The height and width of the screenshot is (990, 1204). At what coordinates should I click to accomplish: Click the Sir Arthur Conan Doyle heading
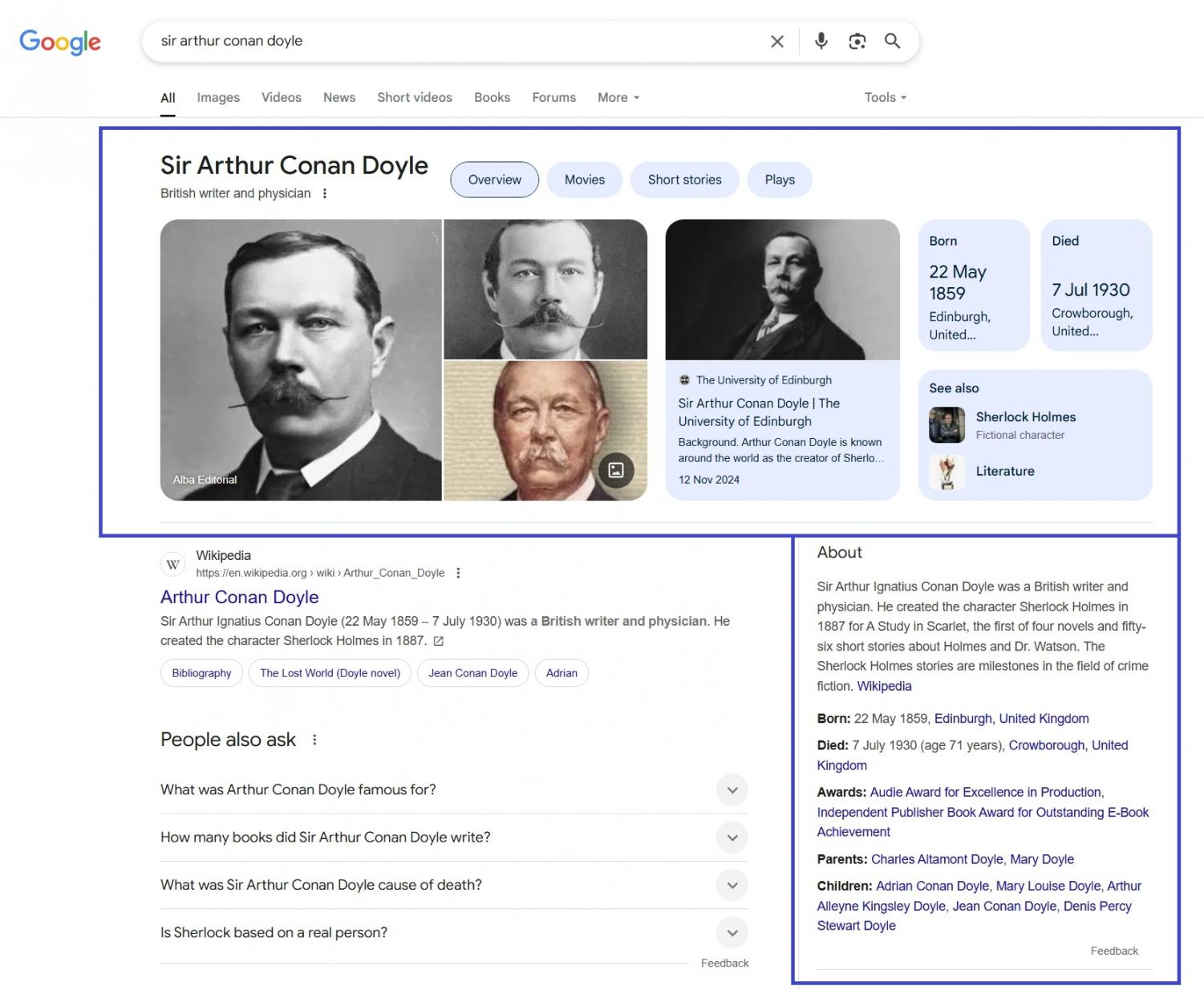pyautogui.click(x=294, y=165)
